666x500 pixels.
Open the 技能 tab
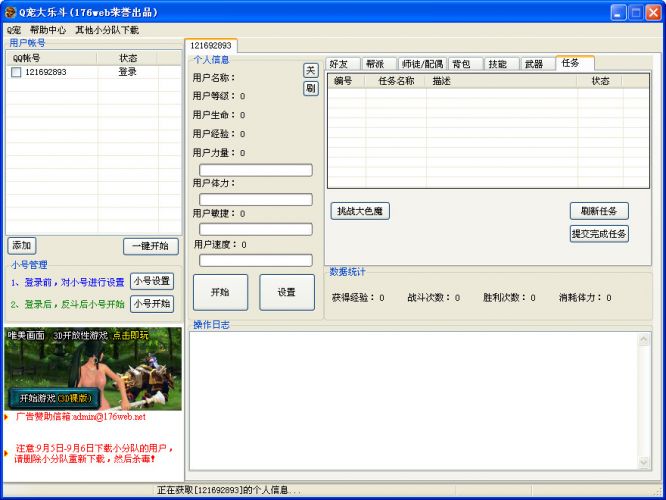click(x=497, y=64)
